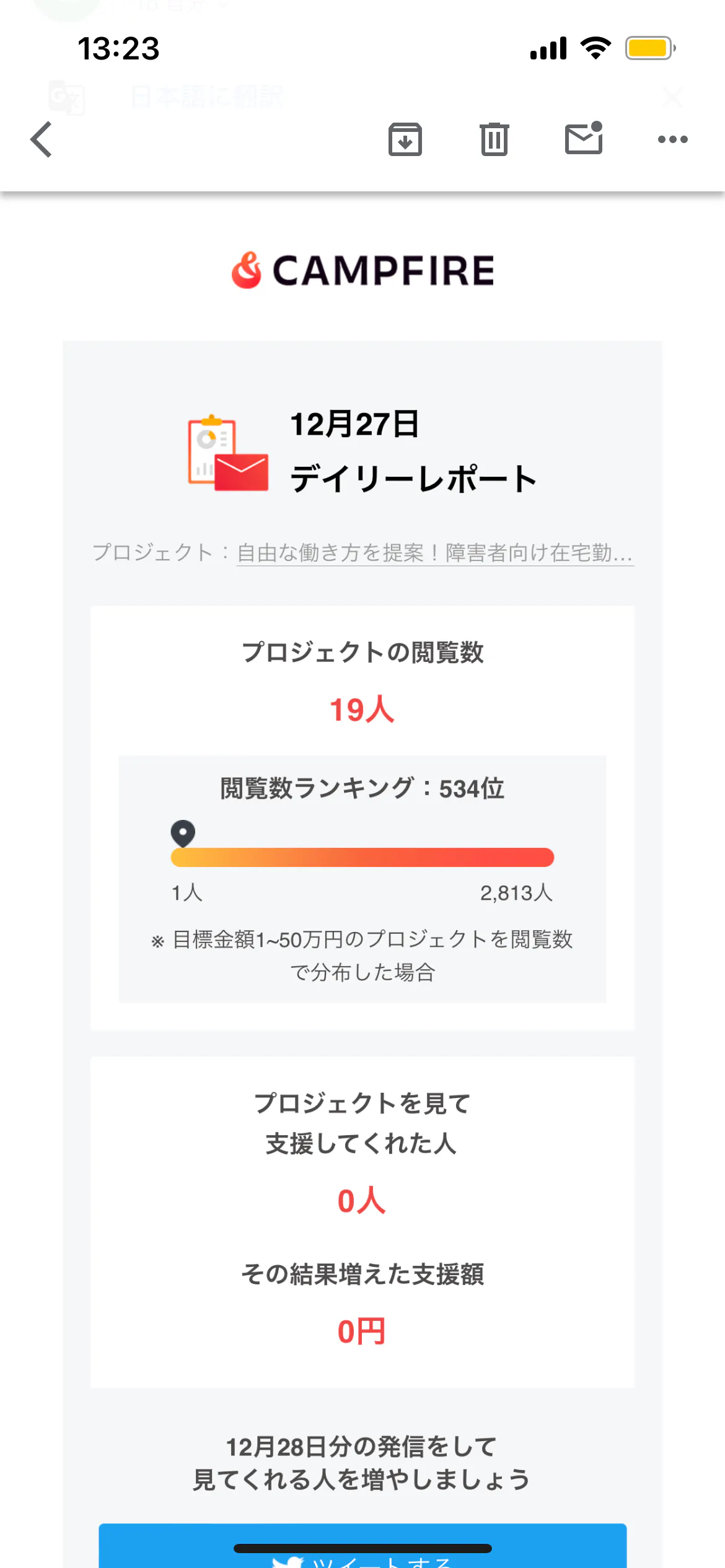The width and height of the screenshot is (725, 1568).
Task: Dismiss the translation bar with X
Action: 672,97
